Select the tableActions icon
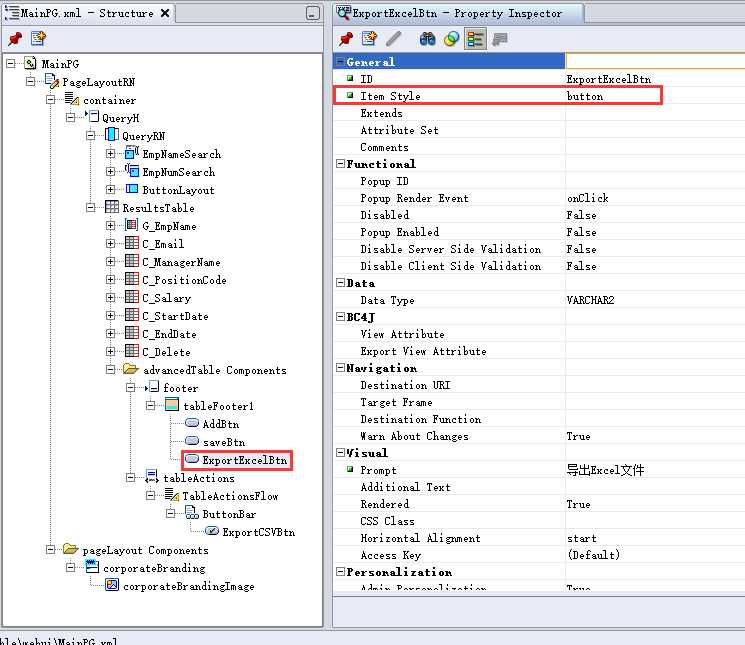Viewport: 745px width, 645px height. [152, 476]
